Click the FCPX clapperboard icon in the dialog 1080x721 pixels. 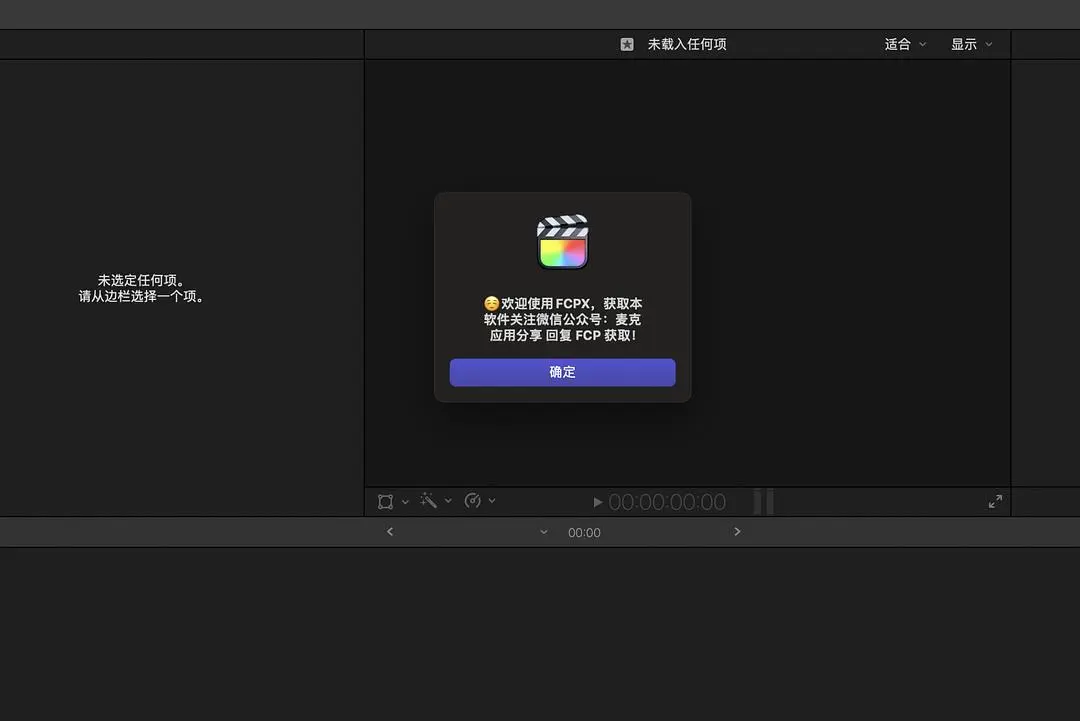(562, 240)
